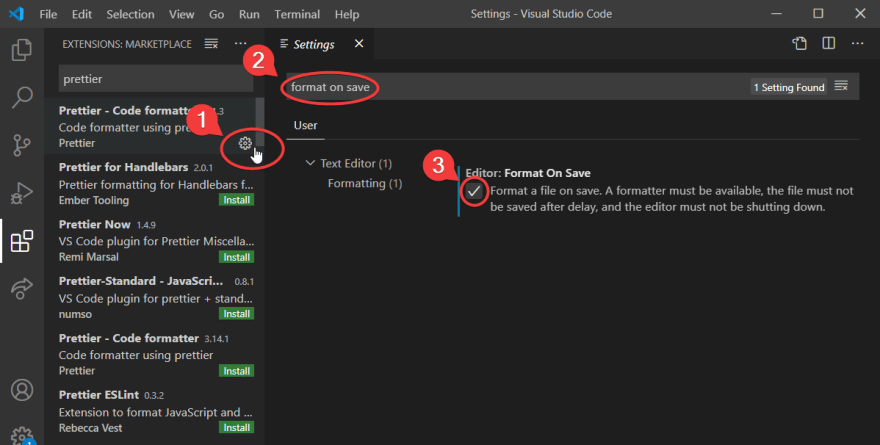The height and width of the screenshot is (445, 880).
Task: Install the Prettier ESLint extension
Action: click(x=236, y=427)
